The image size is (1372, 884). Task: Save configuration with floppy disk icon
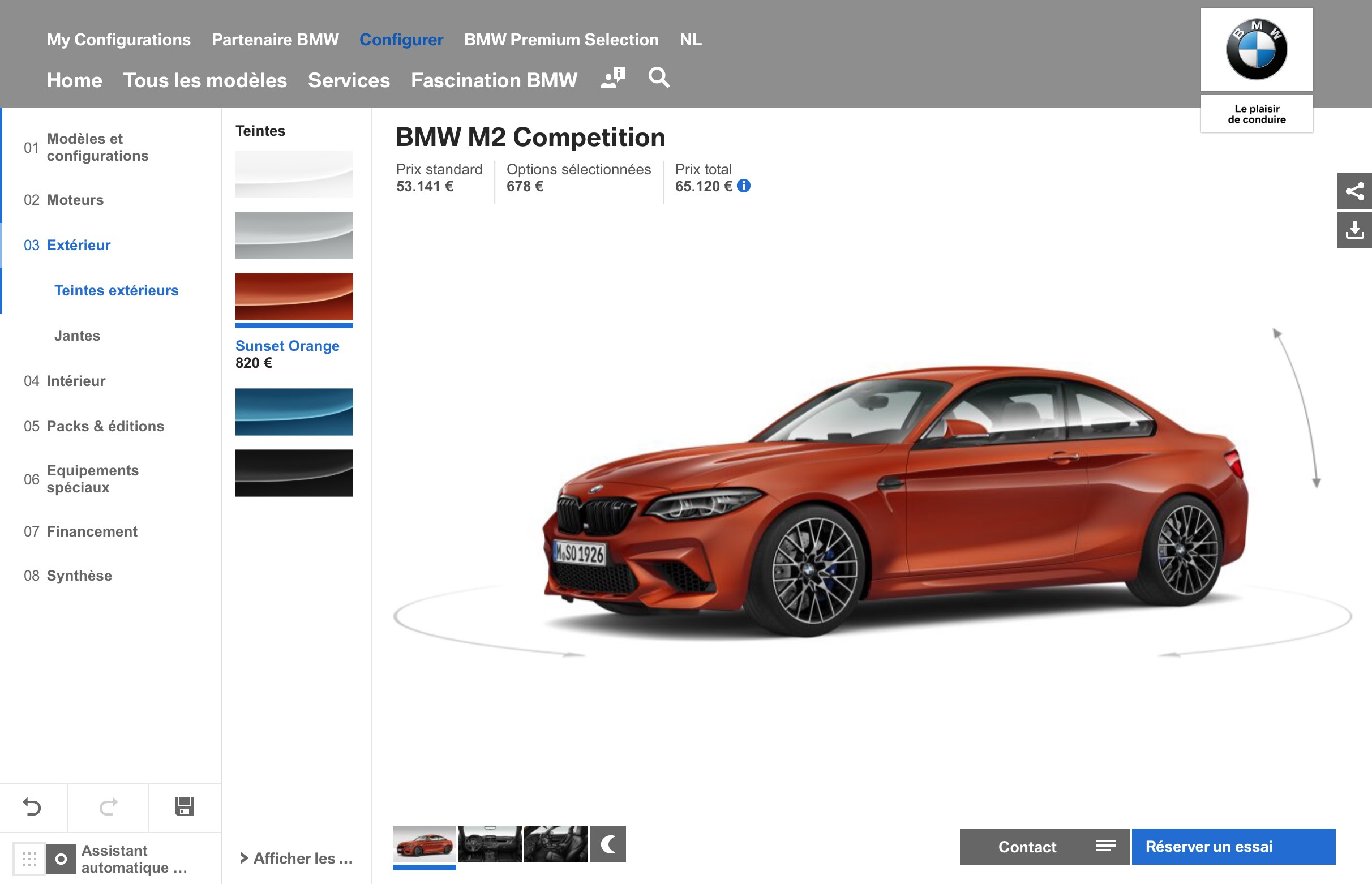pyautogui.click(x=185, y=807)
